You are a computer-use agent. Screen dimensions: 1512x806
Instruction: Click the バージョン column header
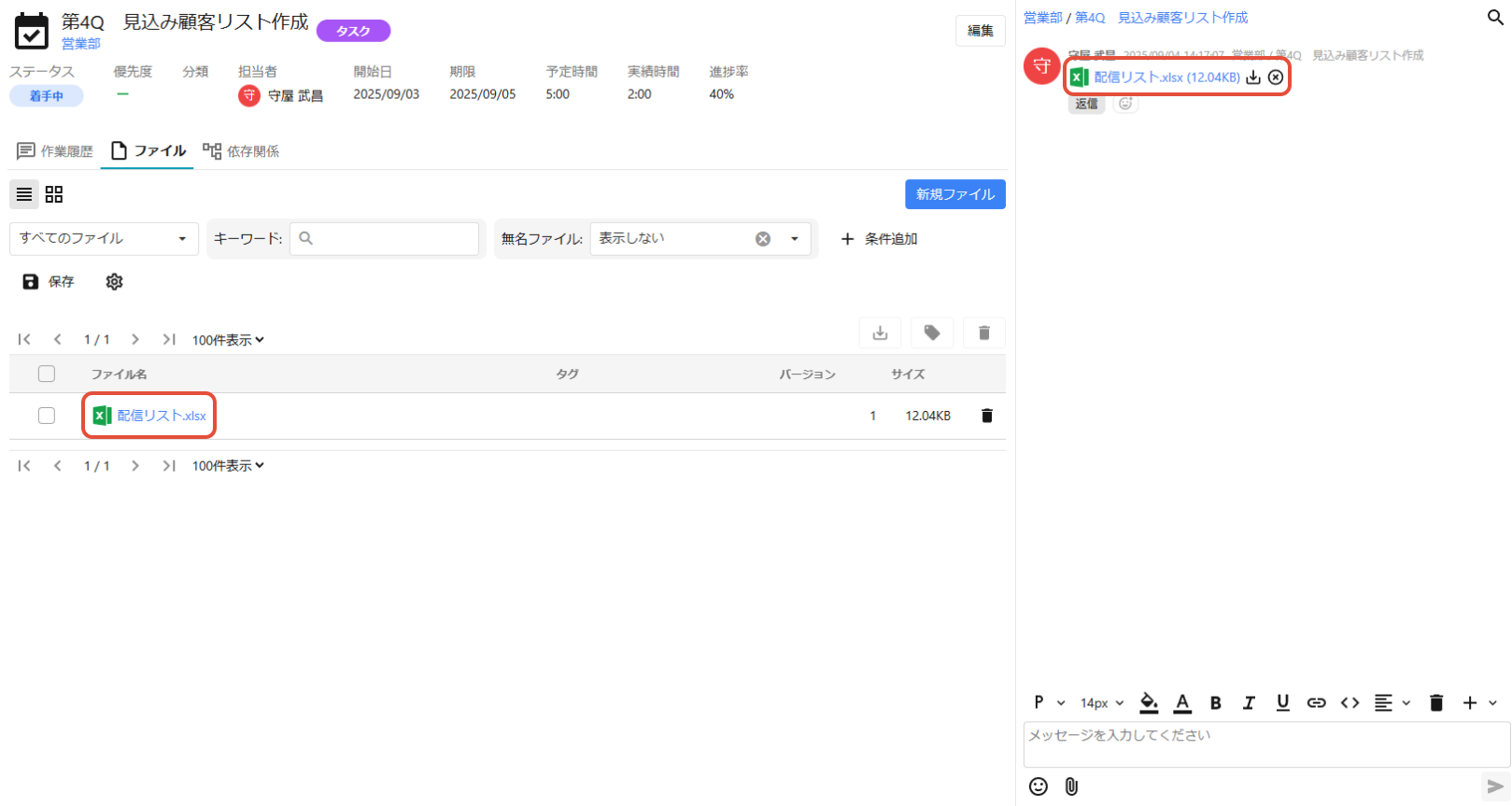pos(808,374)
